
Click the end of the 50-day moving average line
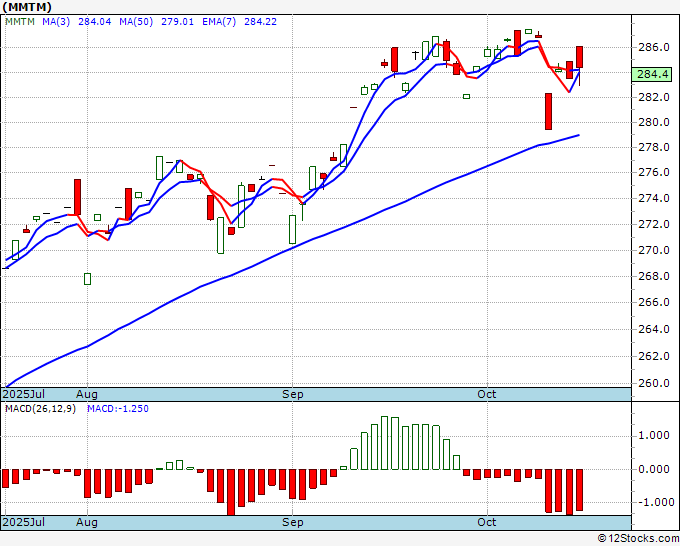579,135
